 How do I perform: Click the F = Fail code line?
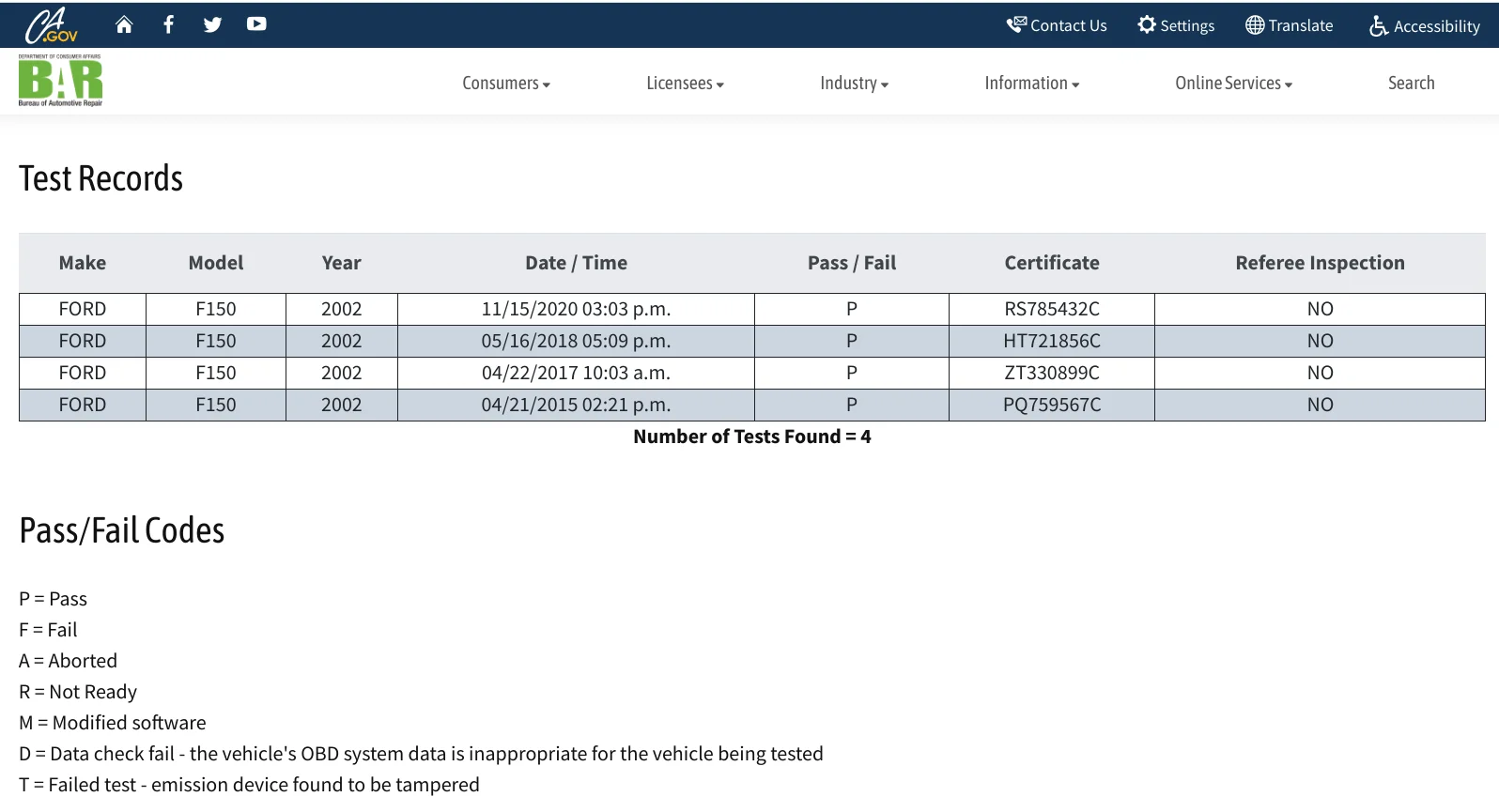coord(48,630)
